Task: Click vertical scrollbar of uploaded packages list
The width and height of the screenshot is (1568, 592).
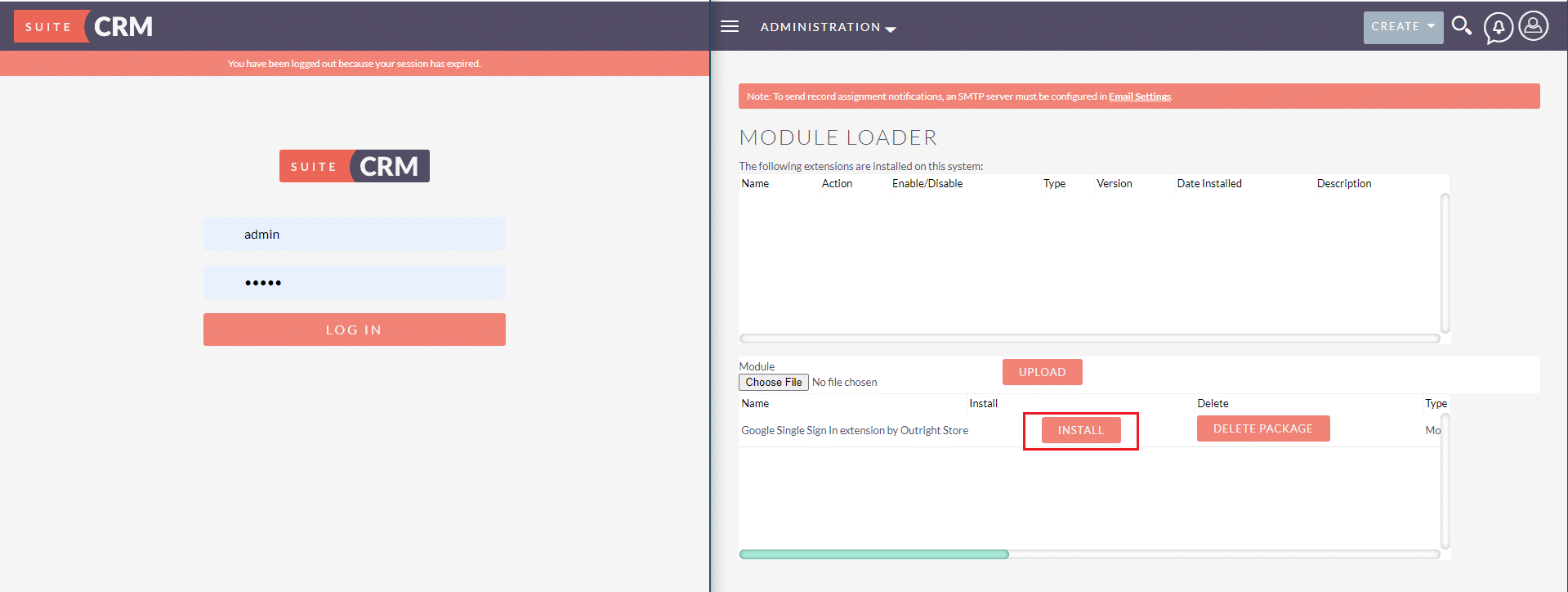Action: (x=1445, y=482)
